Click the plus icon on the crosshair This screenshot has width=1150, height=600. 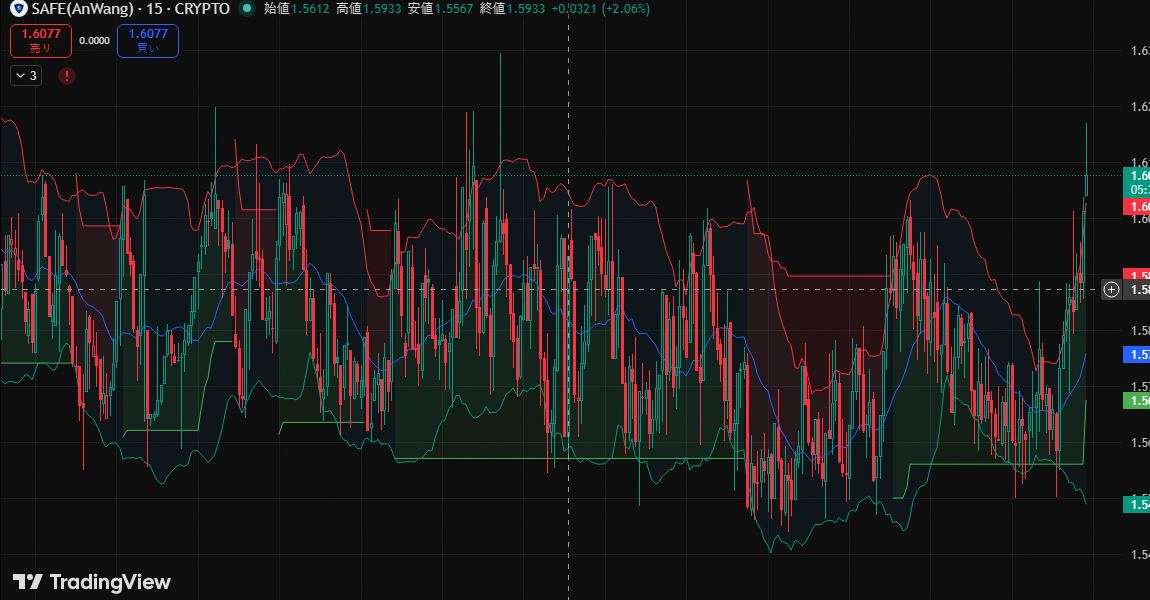coord(1111,290)
